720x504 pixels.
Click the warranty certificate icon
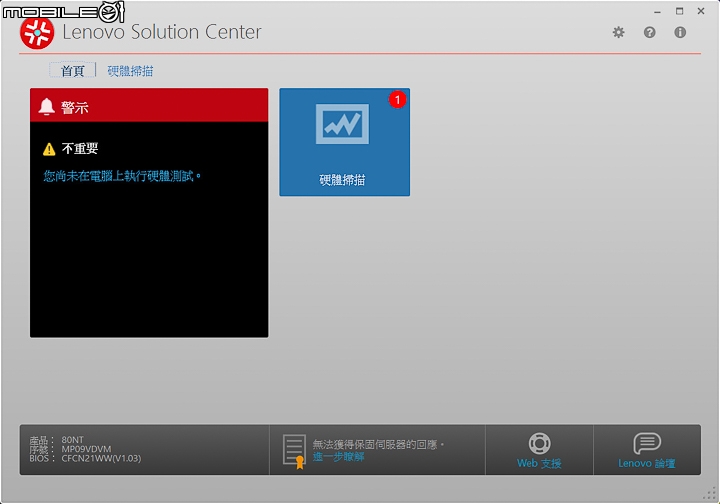click(294, 451)
